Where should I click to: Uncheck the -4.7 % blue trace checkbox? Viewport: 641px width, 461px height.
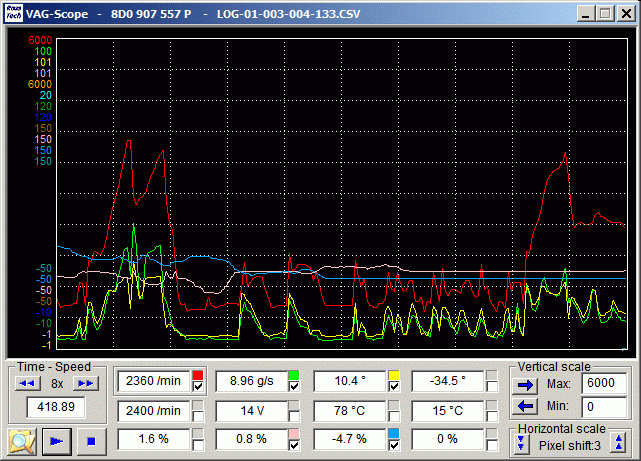coord(394,445)
